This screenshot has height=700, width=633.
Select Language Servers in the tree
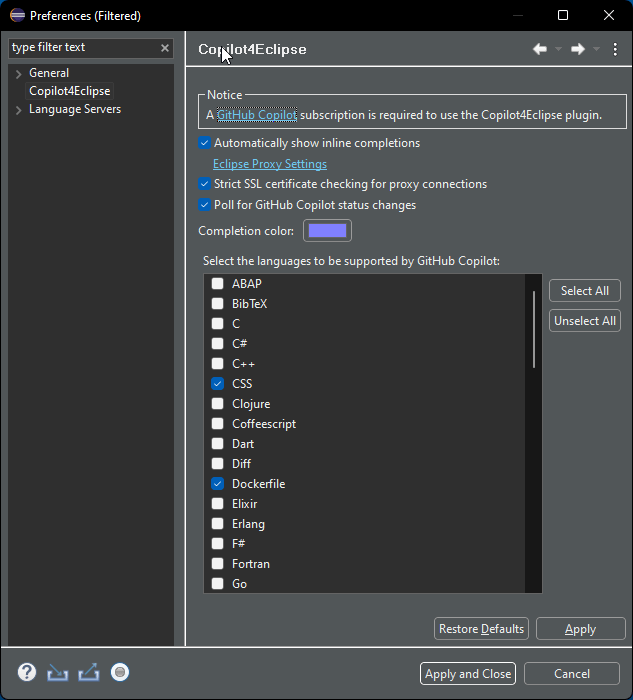coord(75,109)
